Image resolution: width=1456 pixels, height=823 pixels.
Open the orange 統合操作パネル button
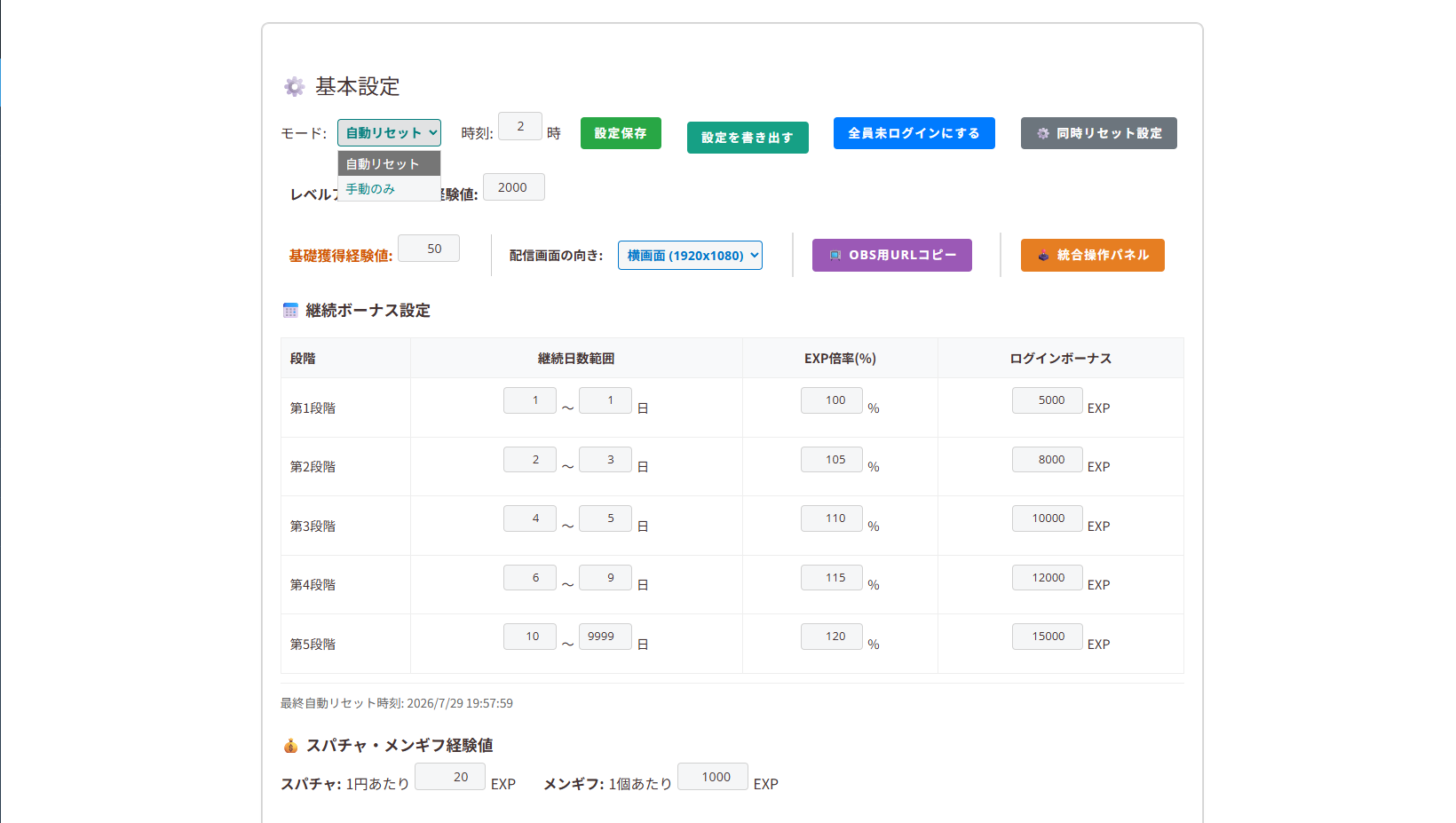point(1092,255)
